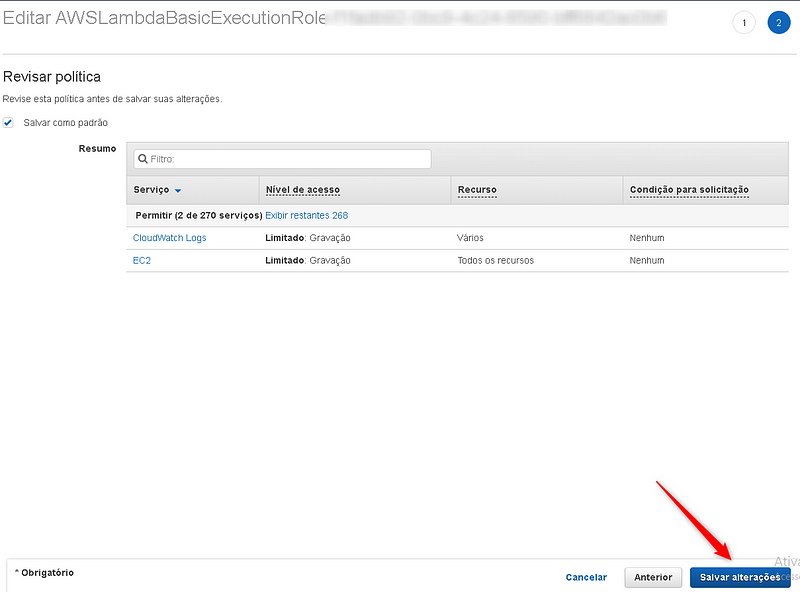Open the CloudWatch Logs service link
800x592 pixels.
pyautogui.click(x=169, y=238)
